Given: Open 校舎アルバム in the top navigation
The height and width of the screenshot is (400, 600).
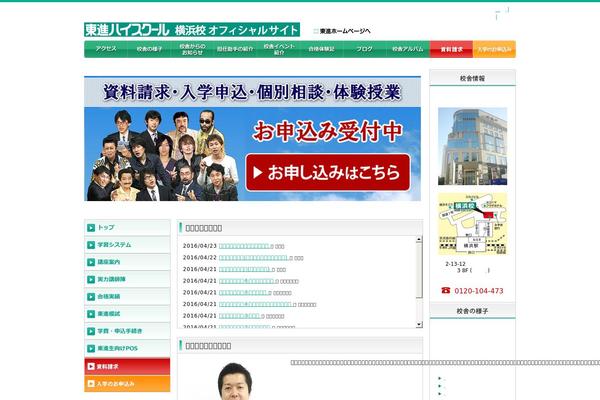Looking at the screenshot, I should point(408,49).
